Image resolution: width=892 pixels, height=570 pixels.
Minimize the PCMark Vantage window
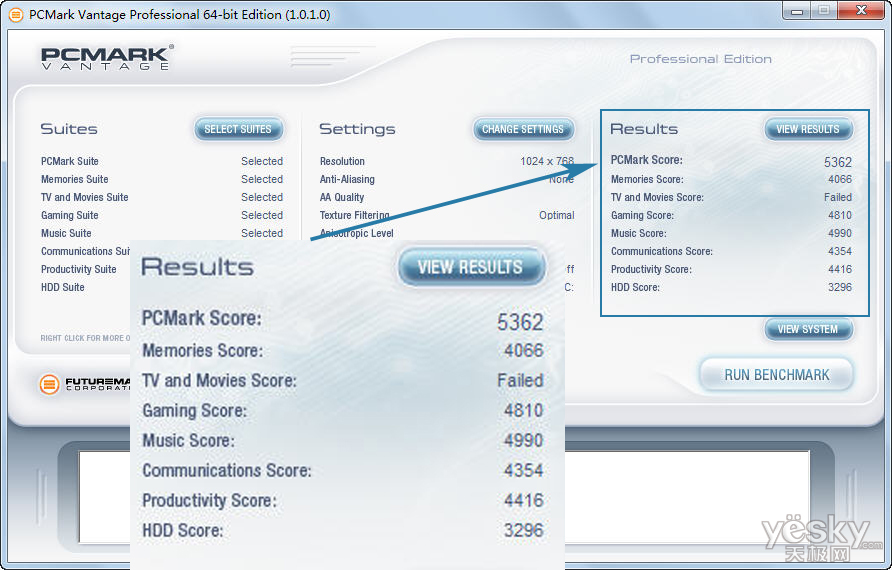click(796, 11)
